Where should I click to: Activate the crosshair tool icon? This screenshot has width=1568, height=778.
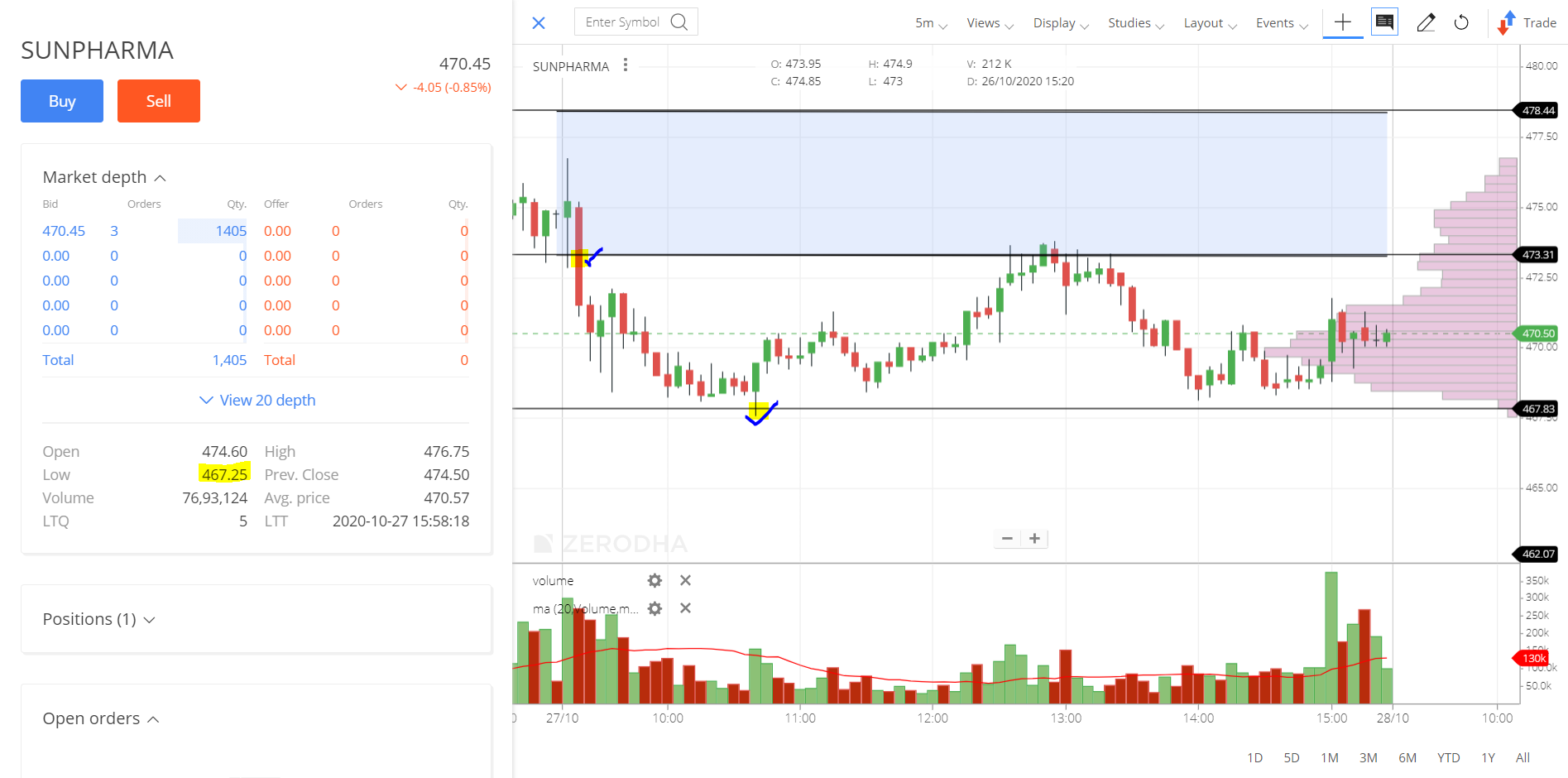(1343, 22)
